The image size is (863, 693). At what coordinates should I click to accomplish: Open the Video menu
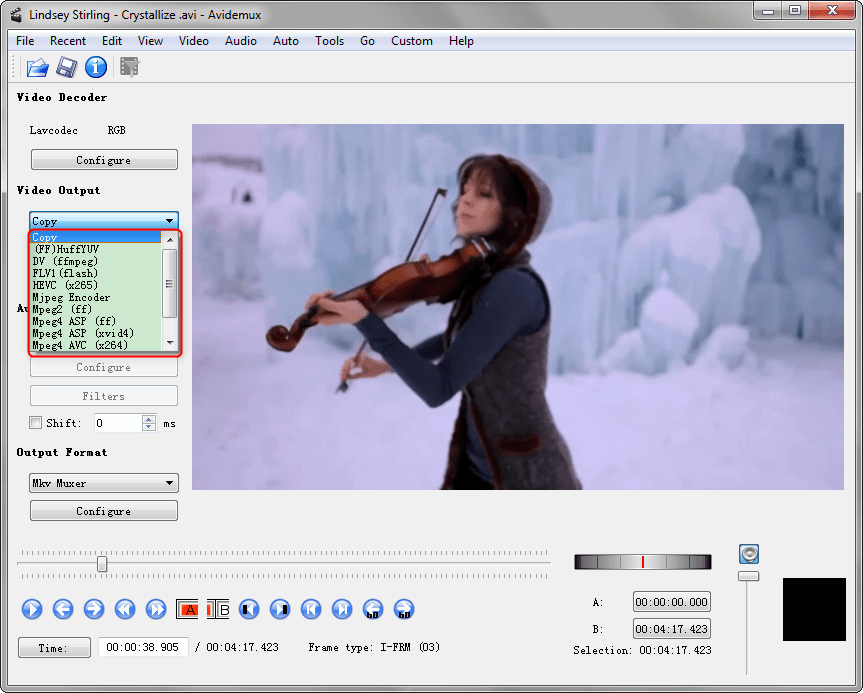point(193,41)
